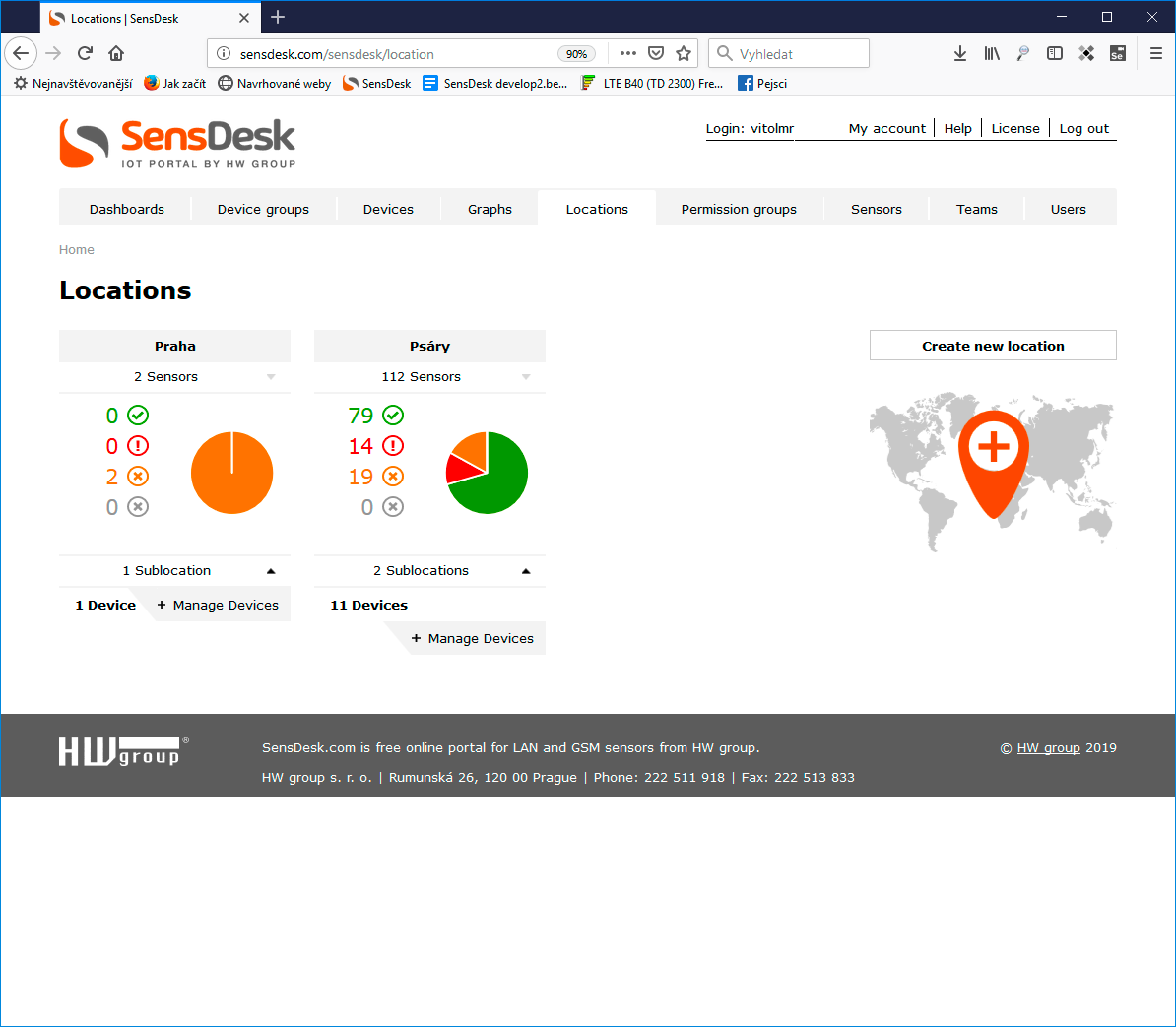This screenshot has height=1027, width=1176.
Task: Open the Pejsci Facebook bookmark
Action: (x=762, y=84)
